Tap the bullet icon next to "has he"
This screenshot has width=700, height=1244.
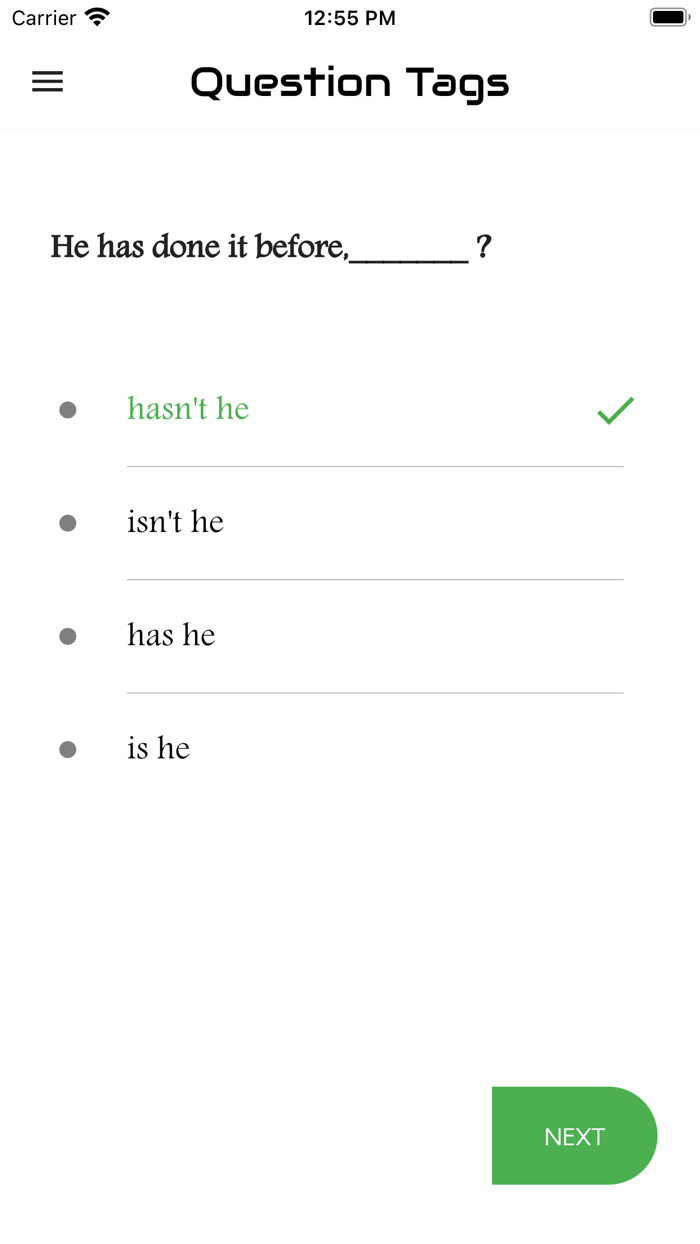point(68,636)
